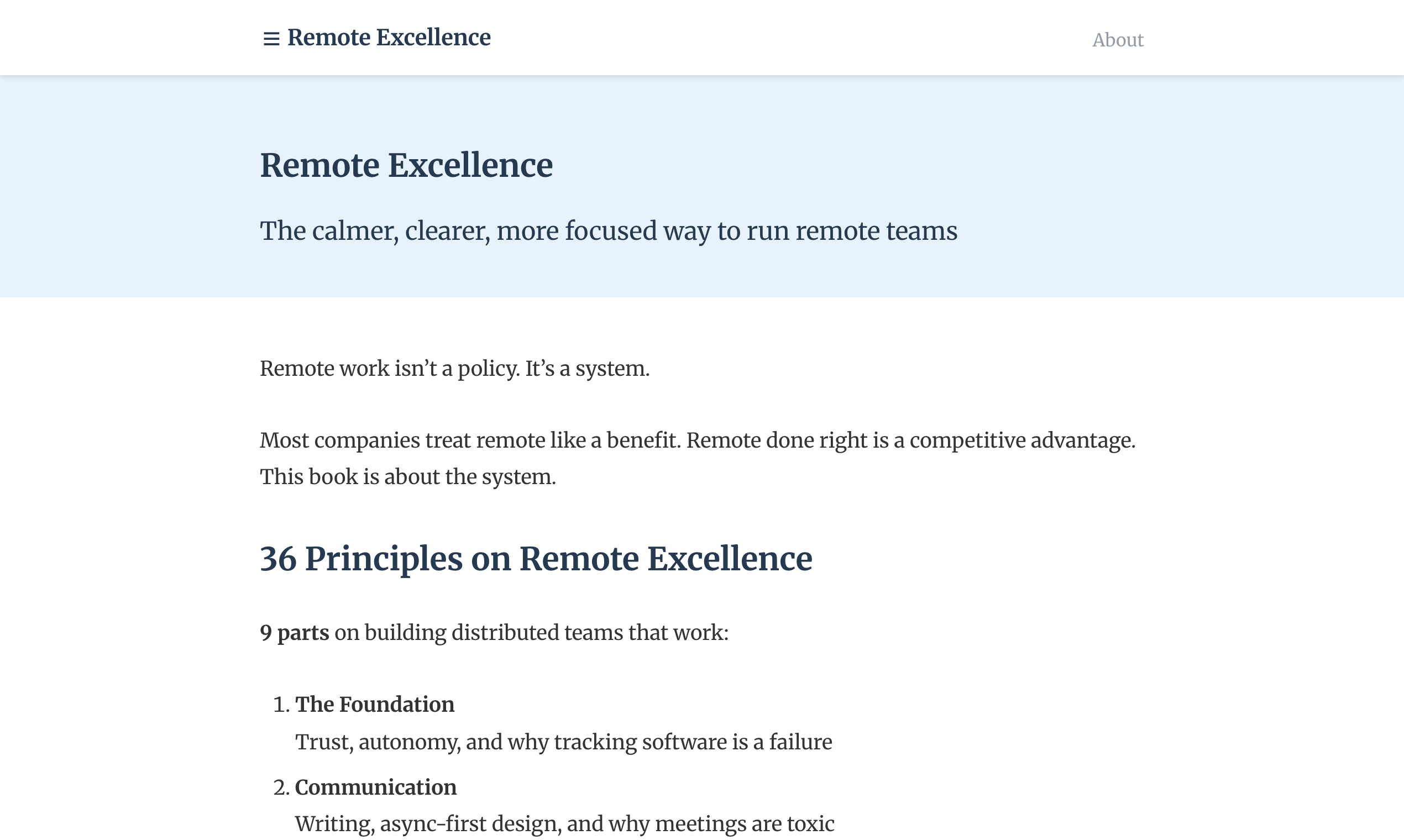This screenshot has height=840, width=1404.
Task: Click the Remote Excellence logo in the header
Action: [x=389, y=38]
